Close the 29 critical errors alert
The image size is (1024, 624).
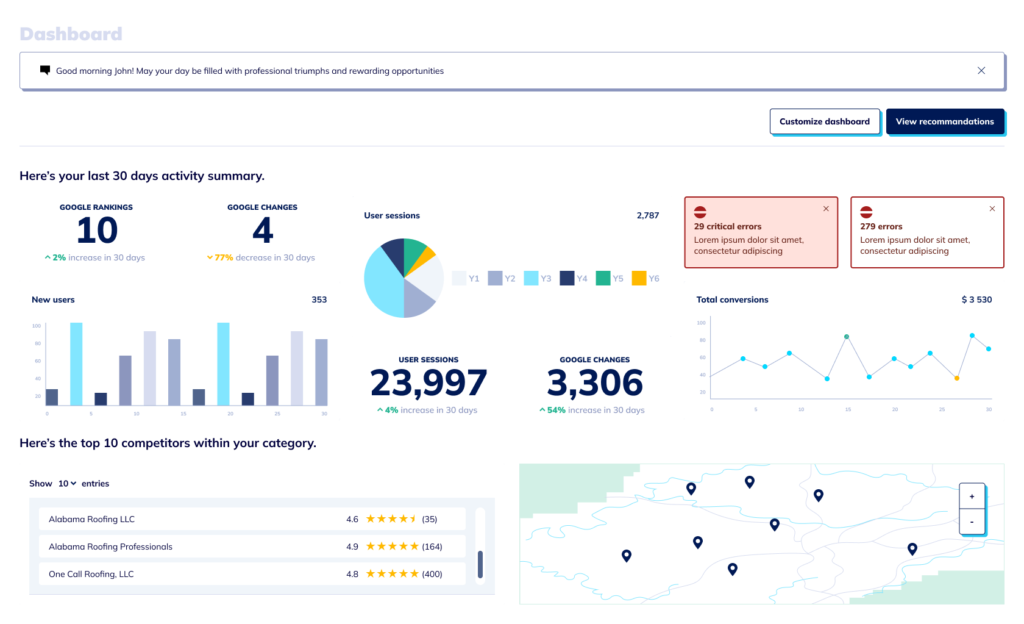pos(825,209)
